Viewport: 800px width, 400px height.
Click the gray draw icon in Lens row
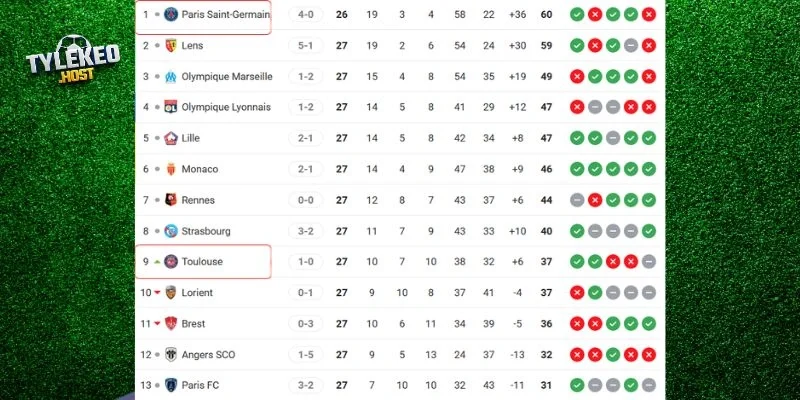click(x=630, y=45)
